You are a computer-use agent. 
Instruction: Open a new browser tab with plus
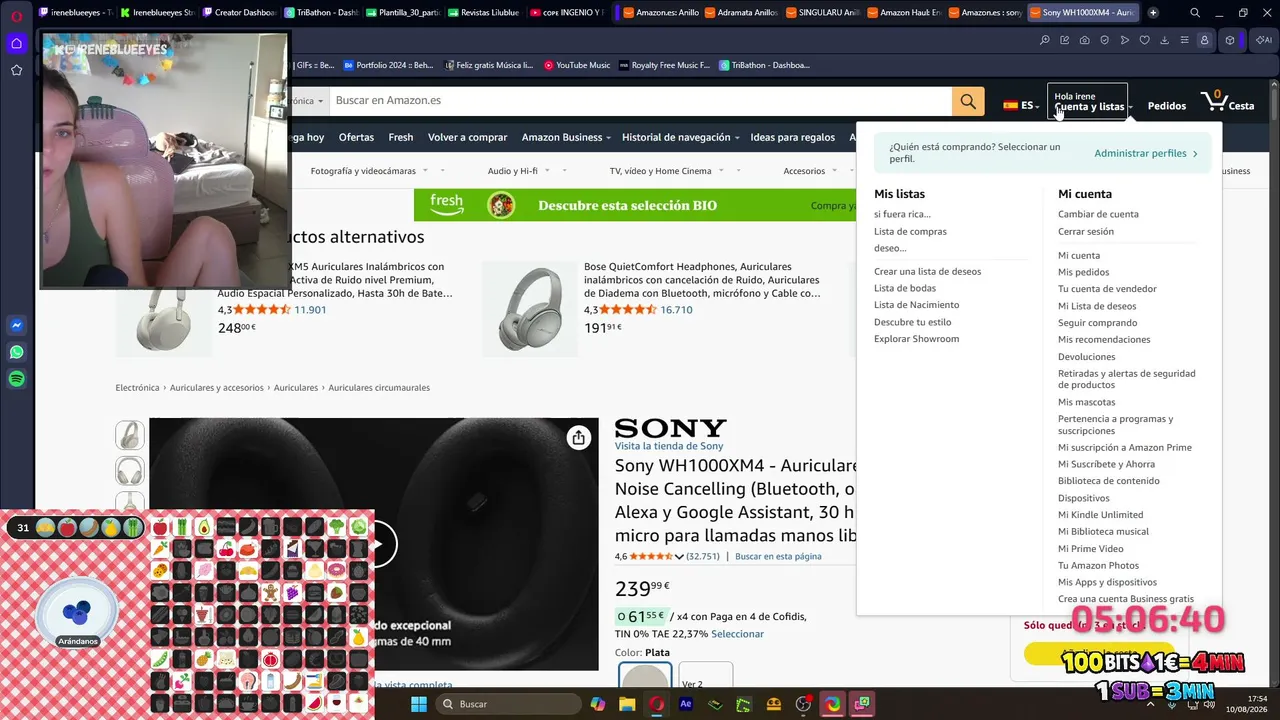1153,13
